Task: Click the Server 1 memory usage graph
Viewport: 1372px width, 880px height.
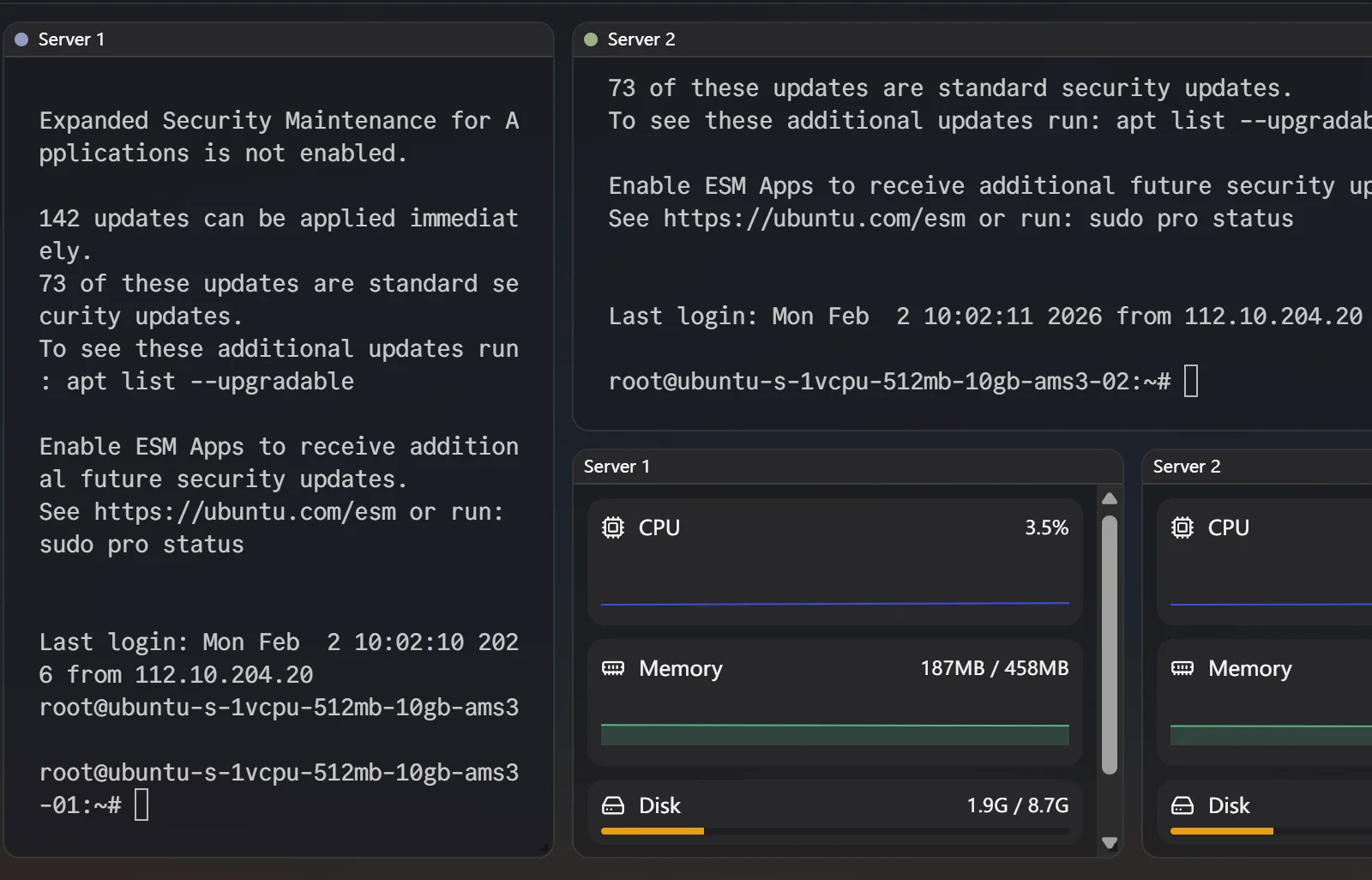Action: click(x=834, y=734)
